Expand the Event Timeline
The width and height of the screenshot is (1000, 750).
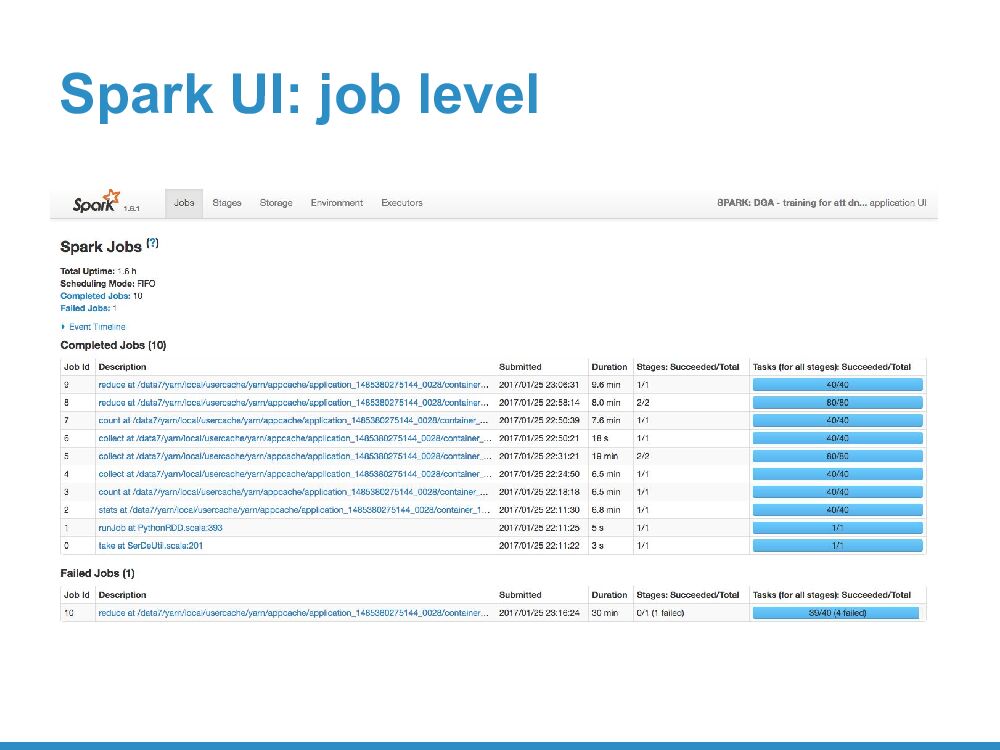click(93, 327)
